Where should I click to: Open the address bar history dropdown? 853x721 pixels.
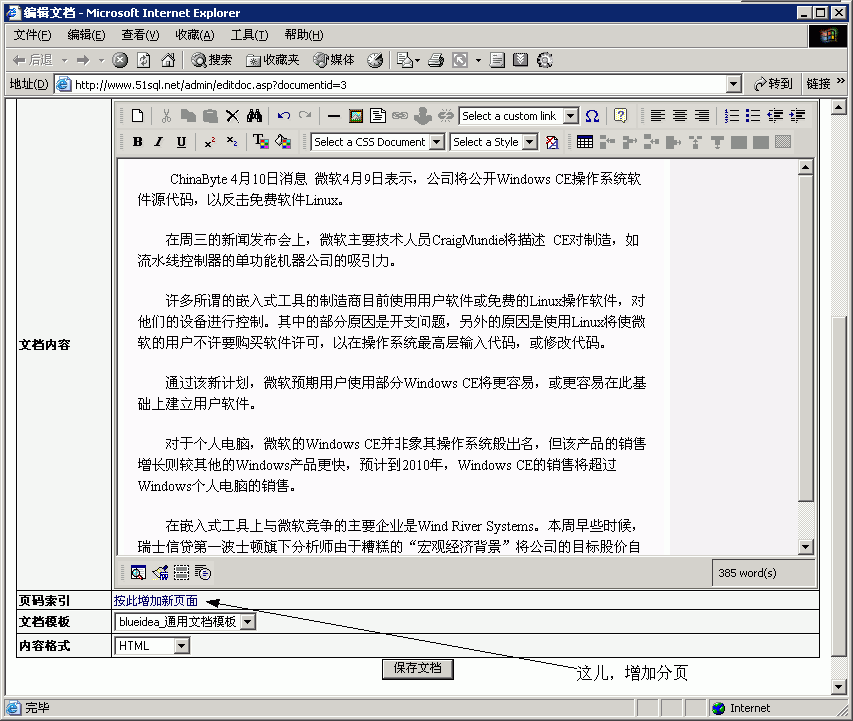pyautogui.click(x=734, y=84)
